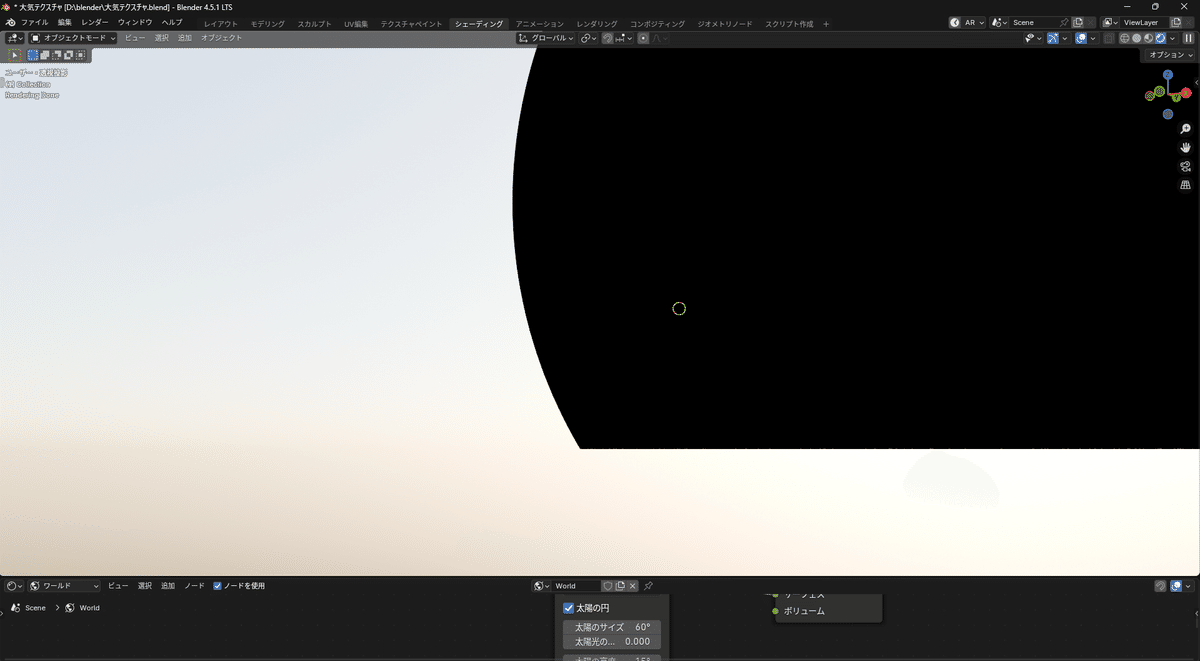Choose the intersect selection mode icon
Viewport: 1200px width, 661px height.
pyautogui.click(x=81, y=55)
